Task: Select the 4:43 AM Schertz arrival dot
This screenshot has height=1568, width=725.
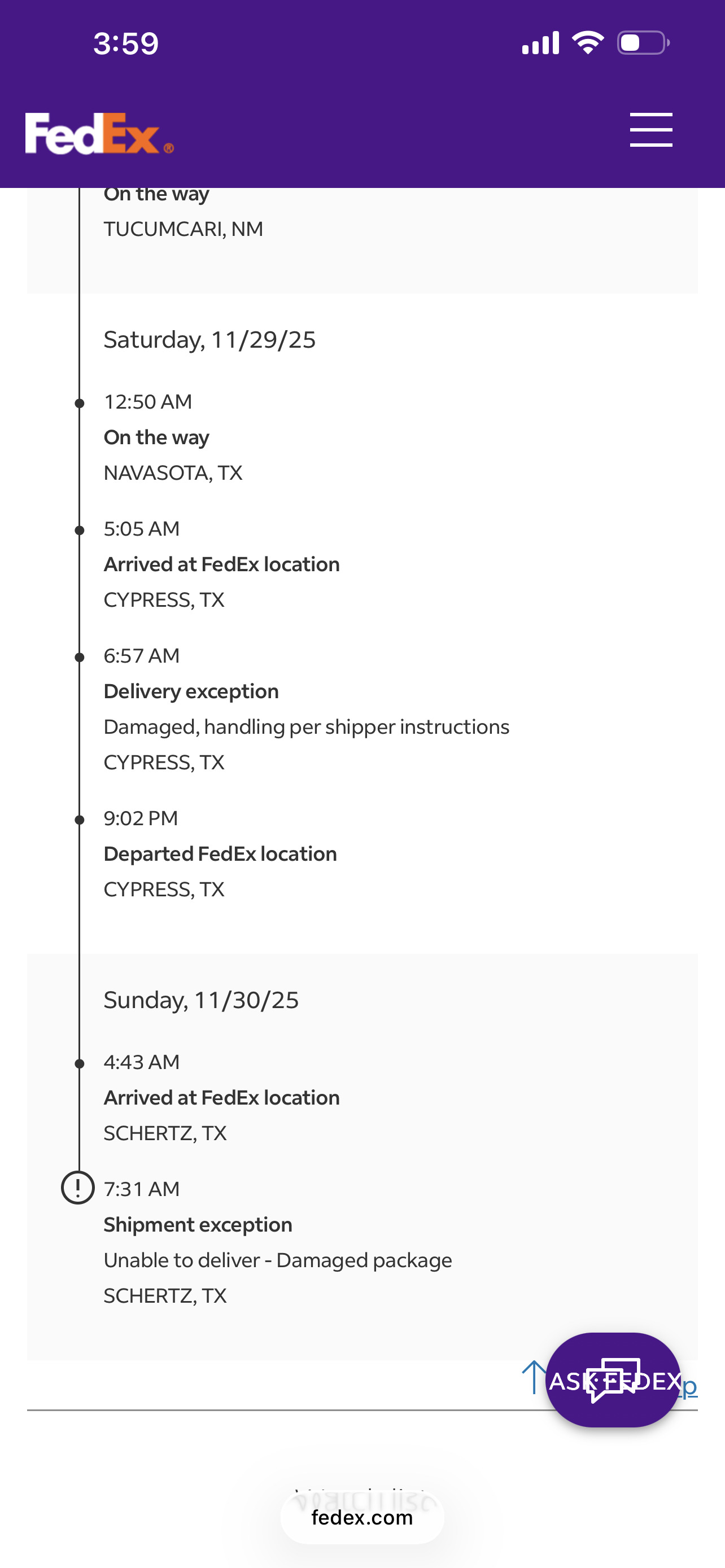Action: pos(79,1063)
